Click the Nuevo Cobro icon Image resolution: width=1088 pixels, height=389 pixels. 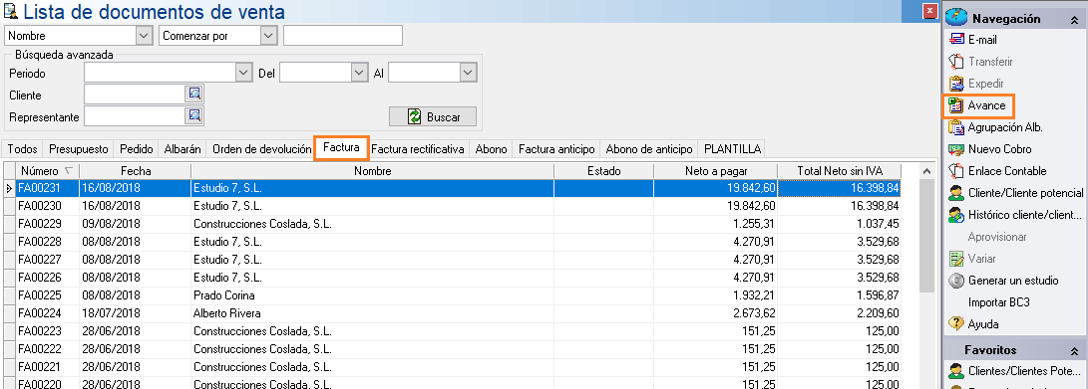coord(957,149)
